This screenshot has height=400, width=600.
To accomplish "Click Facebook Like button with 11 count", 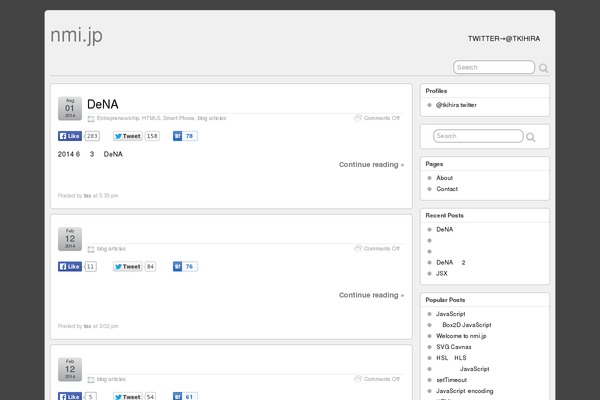I will [70, 266].
